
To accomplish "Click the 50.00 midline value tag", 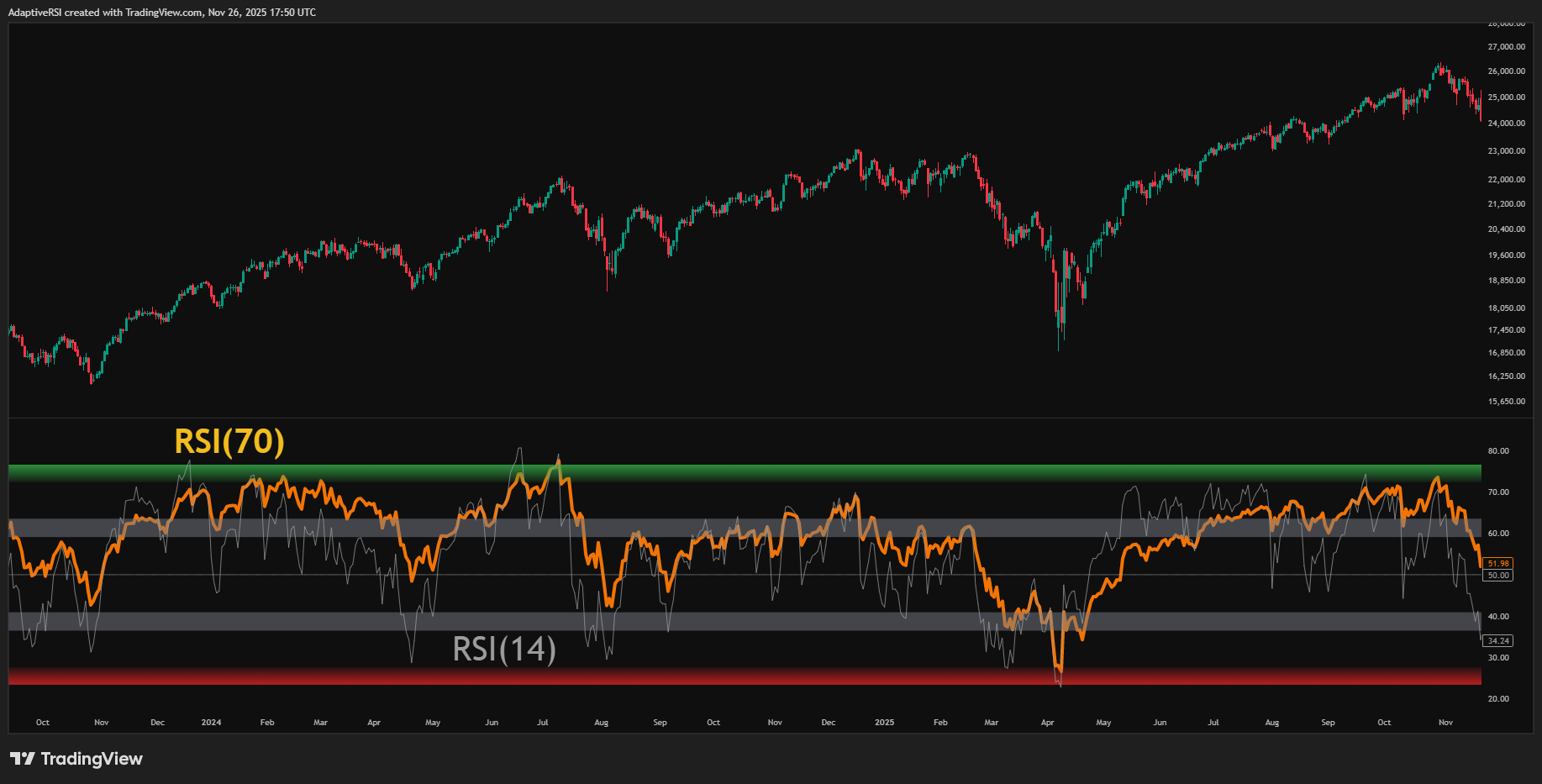I will (1498, 575).
